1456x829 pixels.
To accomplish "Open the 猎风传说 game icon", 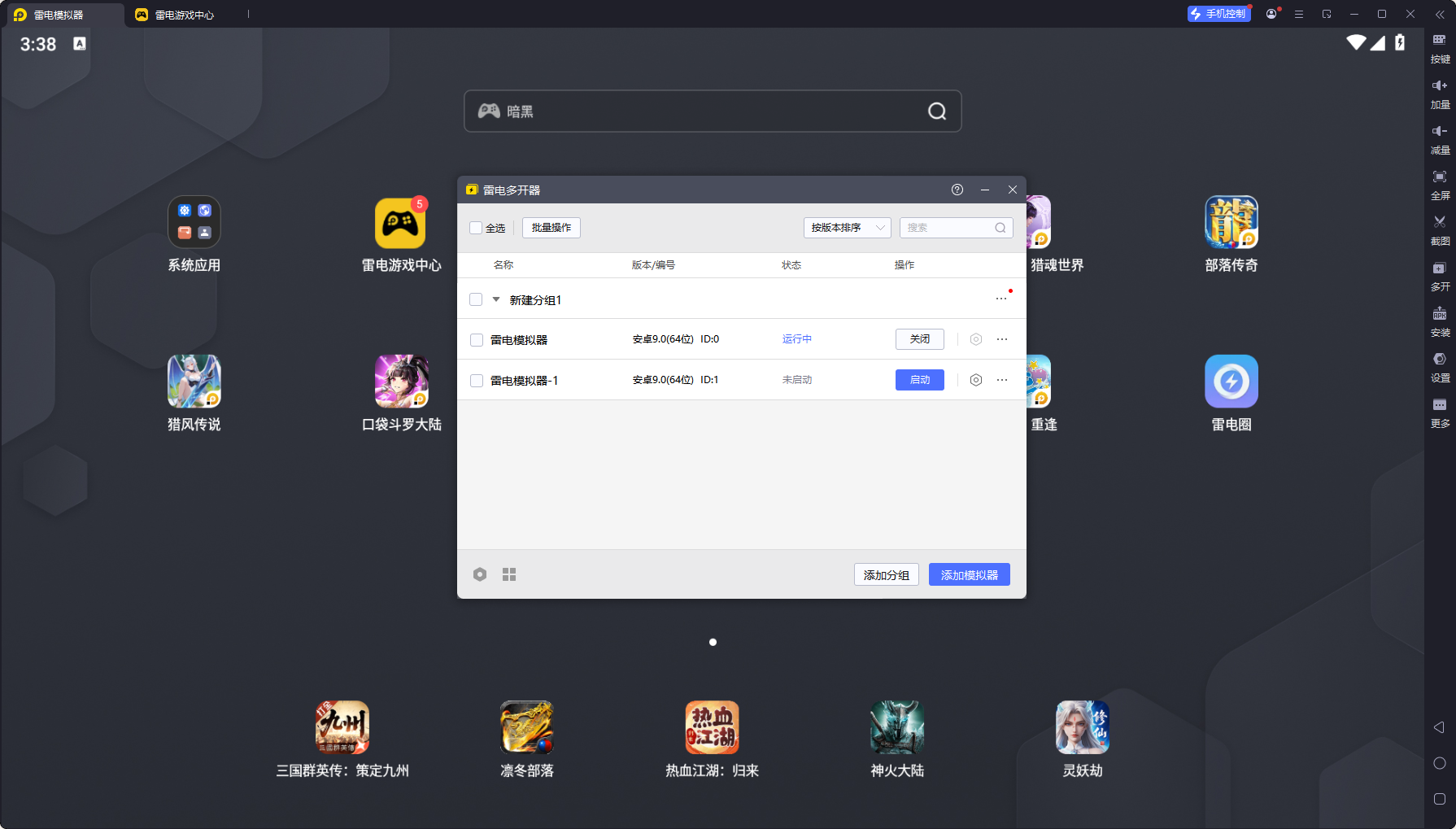I will coord(194,382).
